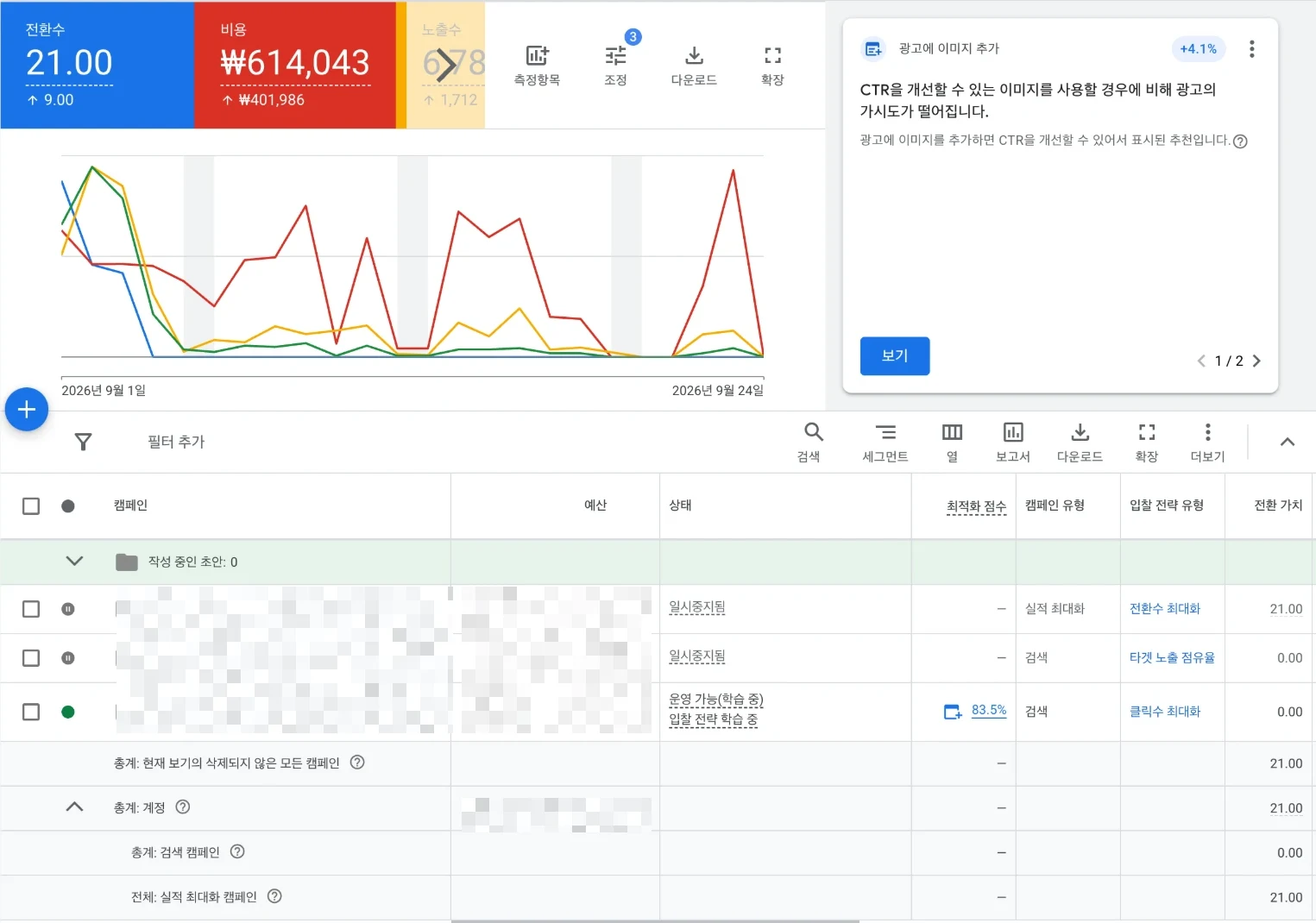Image resolution: width=1316 pixels, height=923 pixels.
Task: Collapse the 총계: 계정 totals section
Action: click(x=75, y=807)
